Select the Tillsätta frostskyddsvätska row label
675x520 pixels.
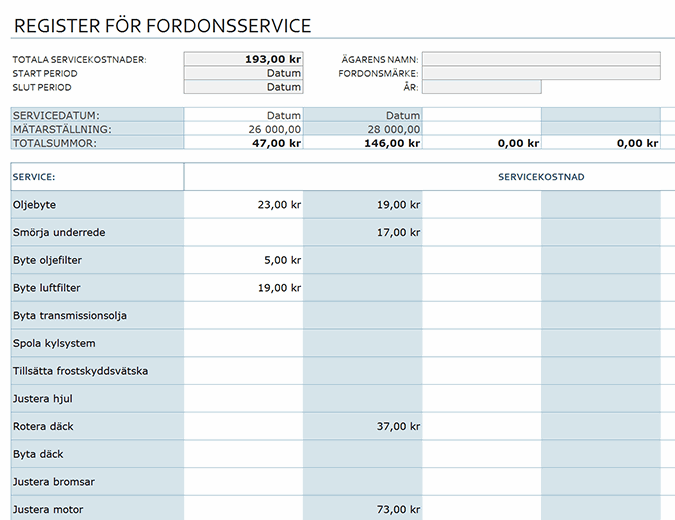coord(81,371)
